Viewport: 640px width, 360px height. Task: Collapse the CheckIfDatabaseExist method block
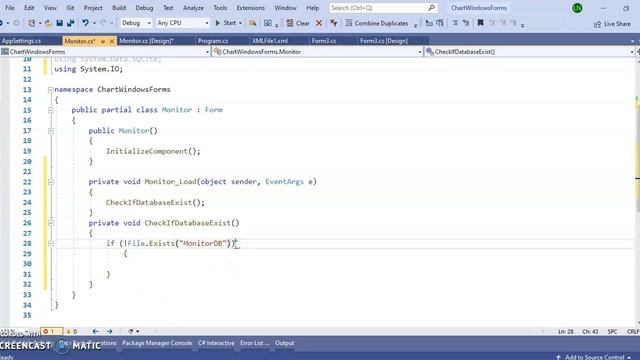pyautogui.click(x=51, y=223)
